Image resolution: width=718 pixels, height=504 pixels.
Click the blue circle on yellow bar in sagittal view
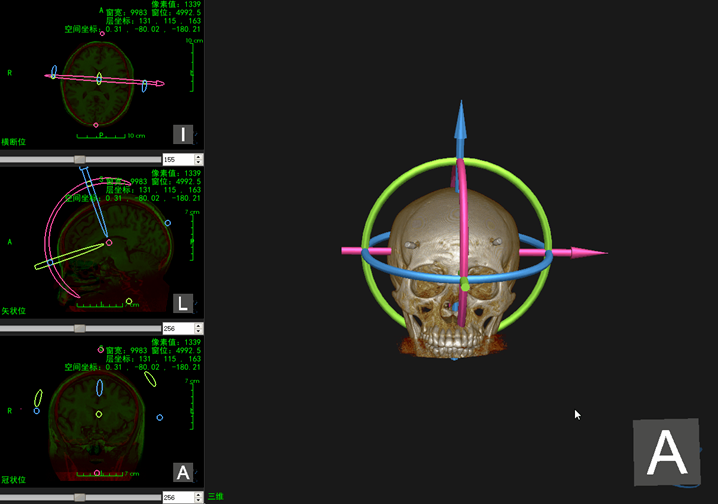(50, 262)
